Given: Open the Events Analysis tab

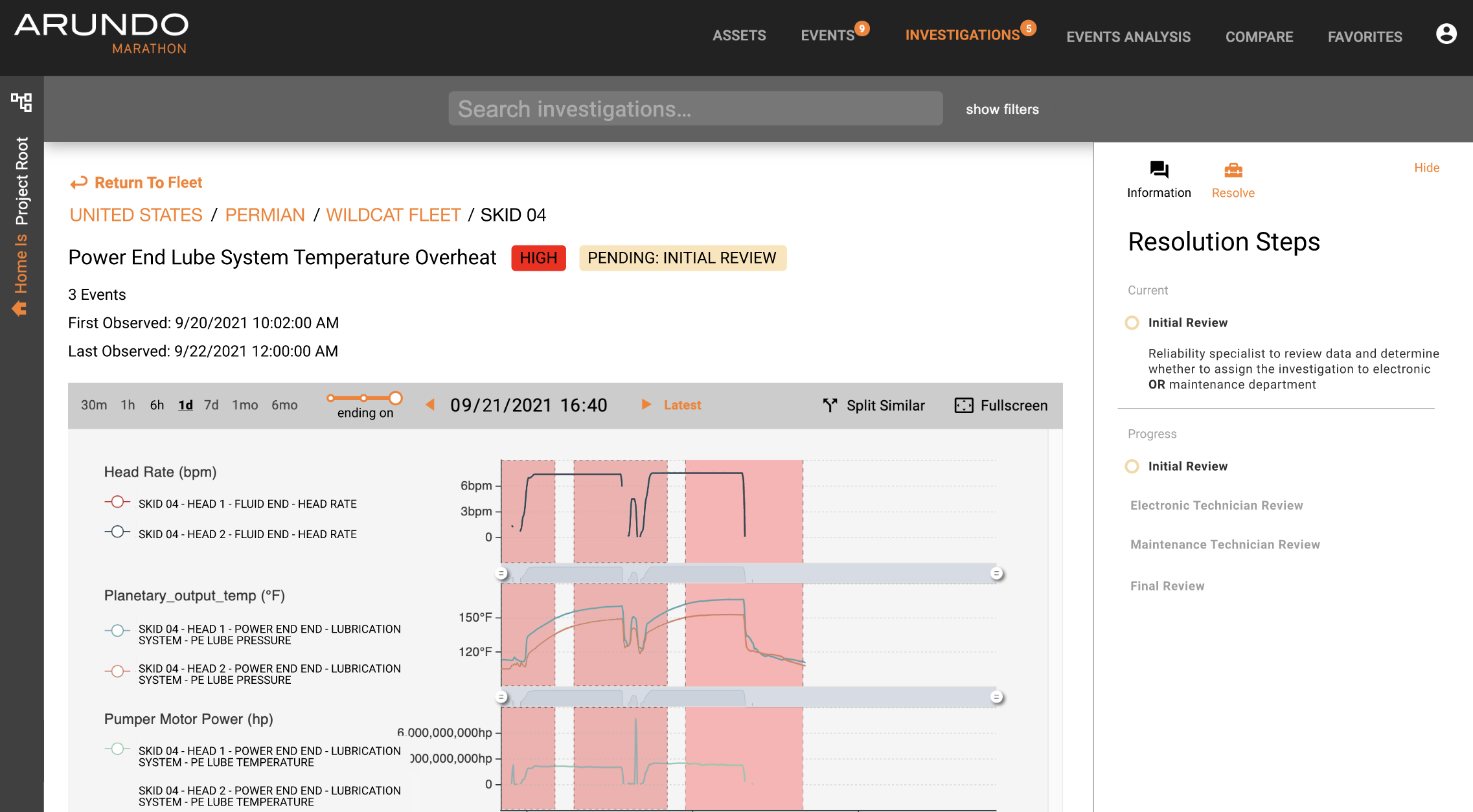Looking at the screenshot, I should [x=1128, y=37].
